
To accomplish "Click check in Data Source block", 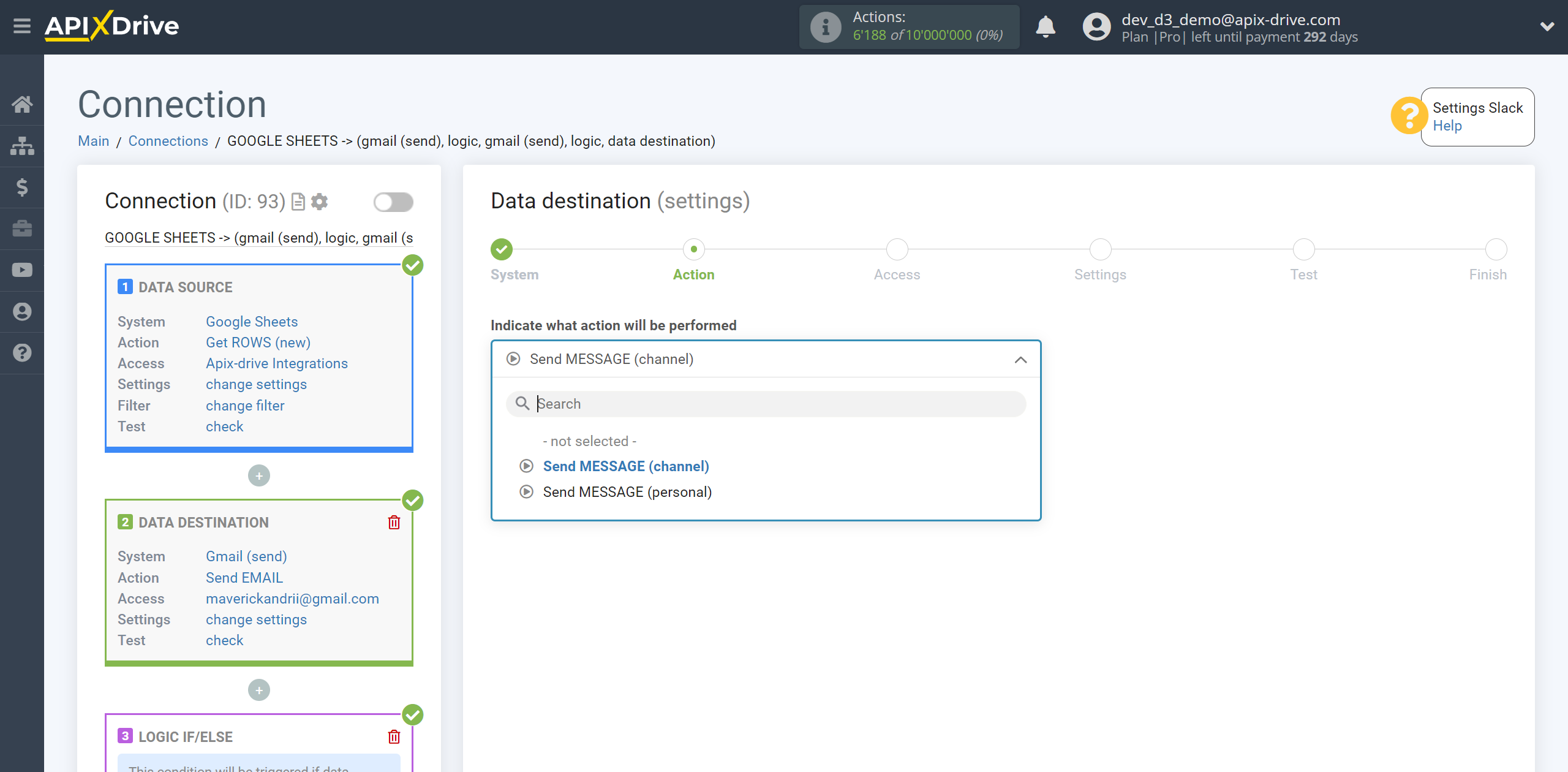I will click(x=224, y=426).
